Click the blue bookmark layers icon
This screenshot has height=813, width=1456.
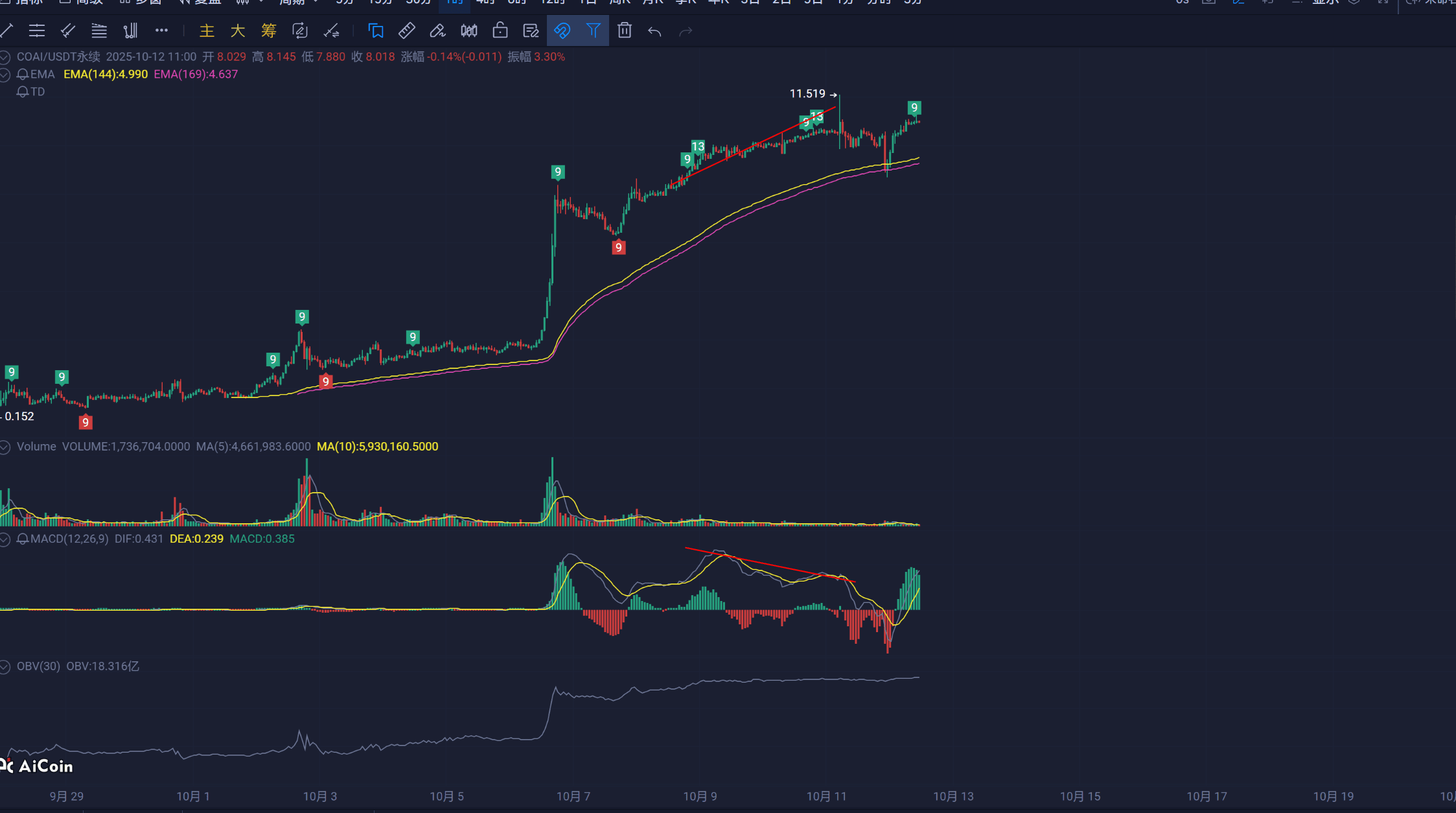(376, 30)
